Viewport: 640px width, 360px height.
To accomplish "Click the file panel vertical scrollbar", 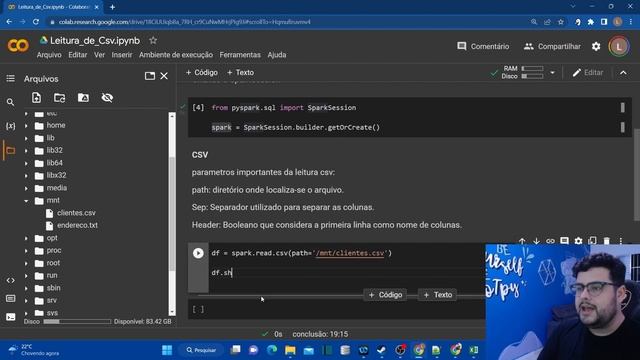I will pyautogui.click(x=172, y=214).
